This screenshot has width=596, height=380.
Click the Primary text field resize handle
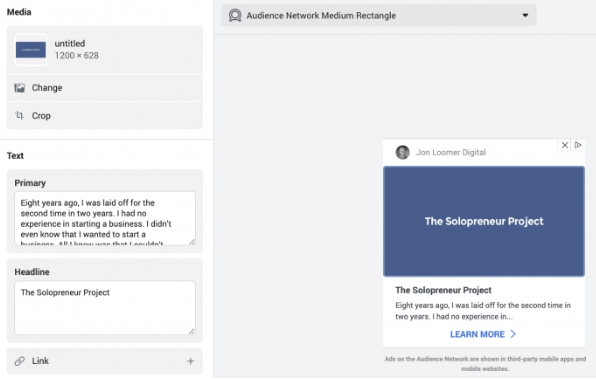pos(192,242)
